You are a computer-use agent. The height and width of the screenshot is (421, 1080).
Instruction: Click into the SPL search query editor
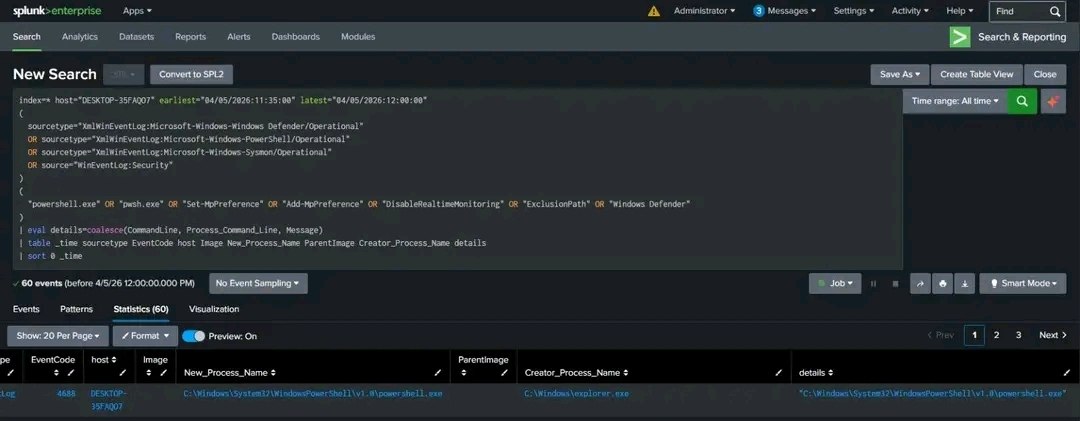click(x=457, y=178)
